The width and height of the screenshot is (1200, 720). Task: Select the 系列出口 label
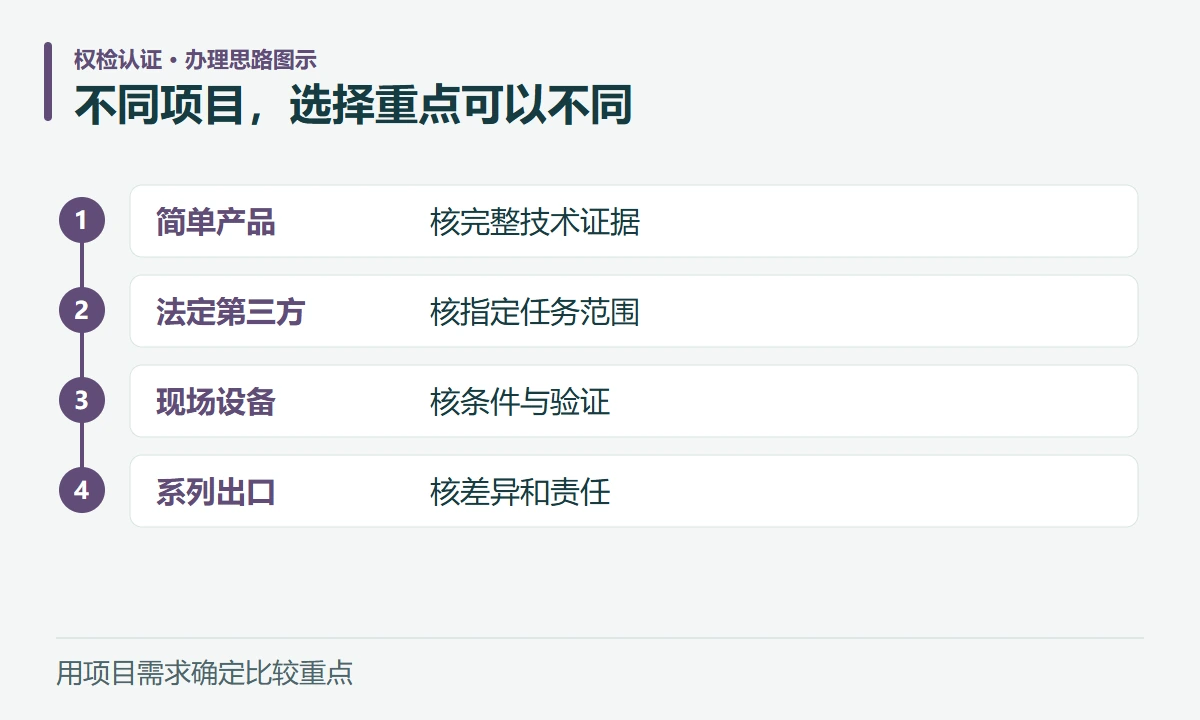216,492
